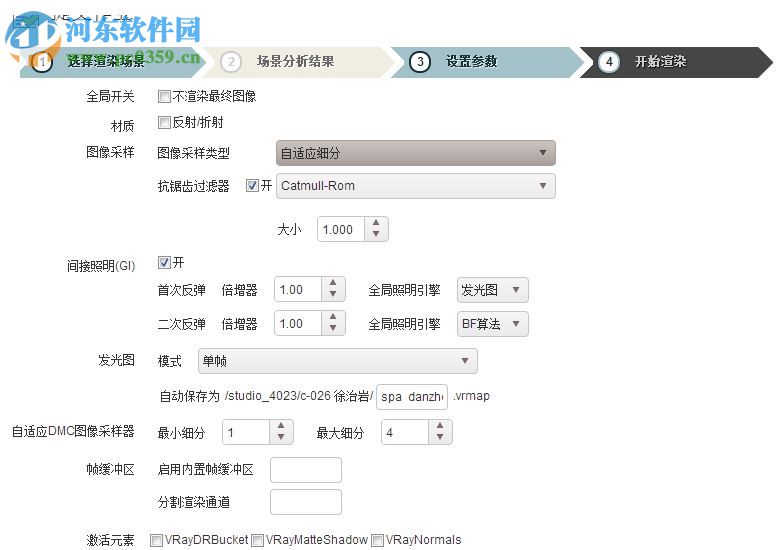This screenshot has height=550, width=776.
Task: Toggle 反射/折射 material checkbox
Action: pos(164,122)
